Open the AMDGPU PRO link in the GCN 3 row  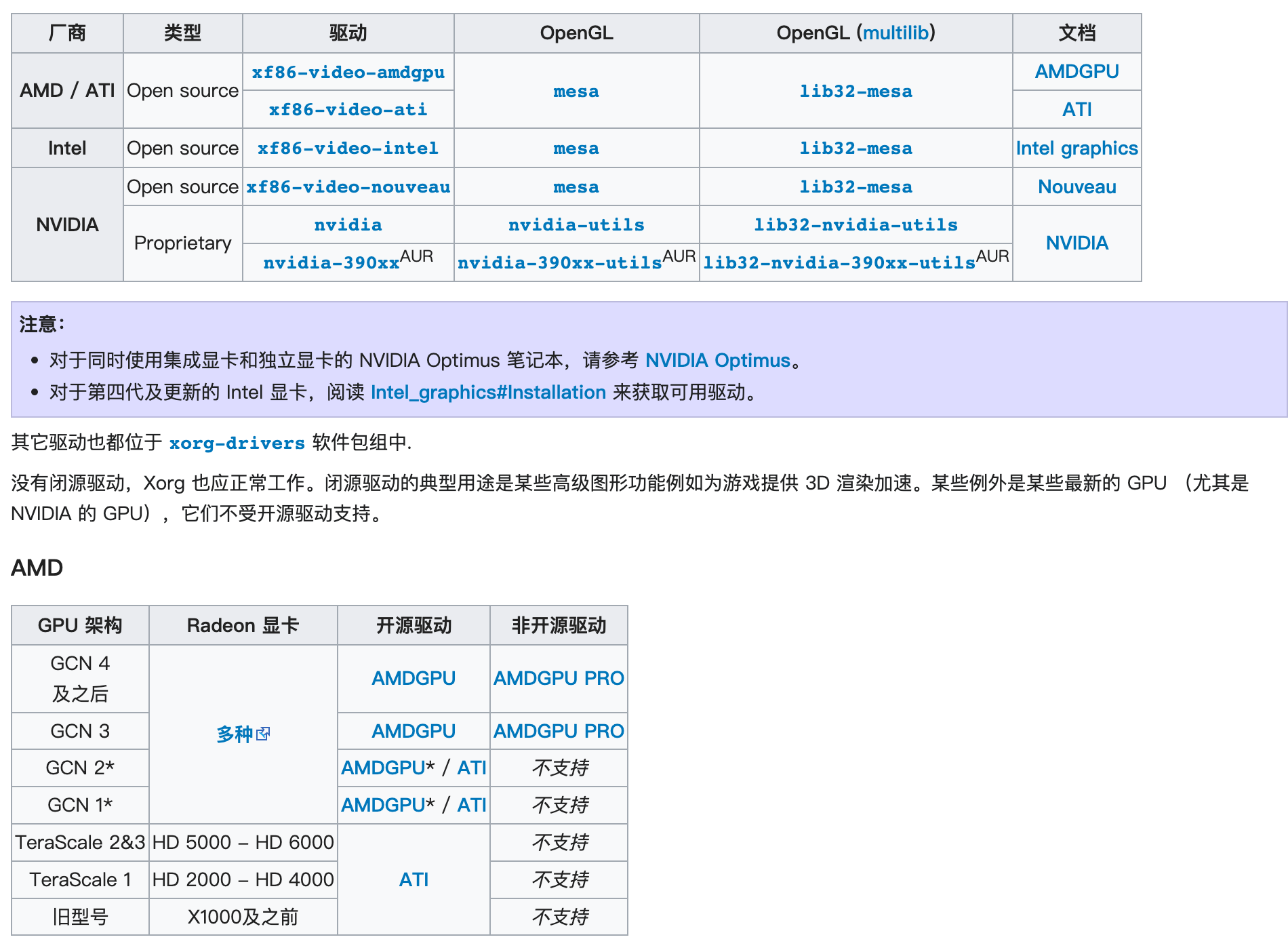pos(559,731)
